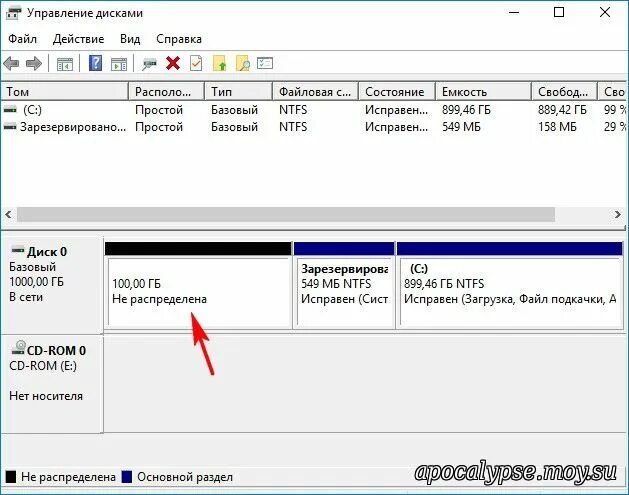The image size is (629, 495).
Task: Maximize the Управление дисками window
Action: [x=559, y=12]
